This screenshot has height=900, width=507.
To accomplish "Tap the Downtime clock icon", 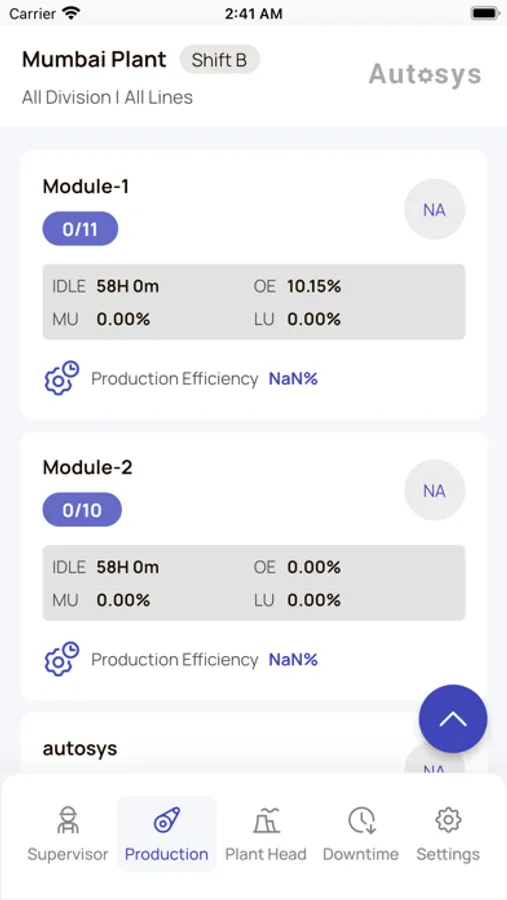I will [361, 820].
